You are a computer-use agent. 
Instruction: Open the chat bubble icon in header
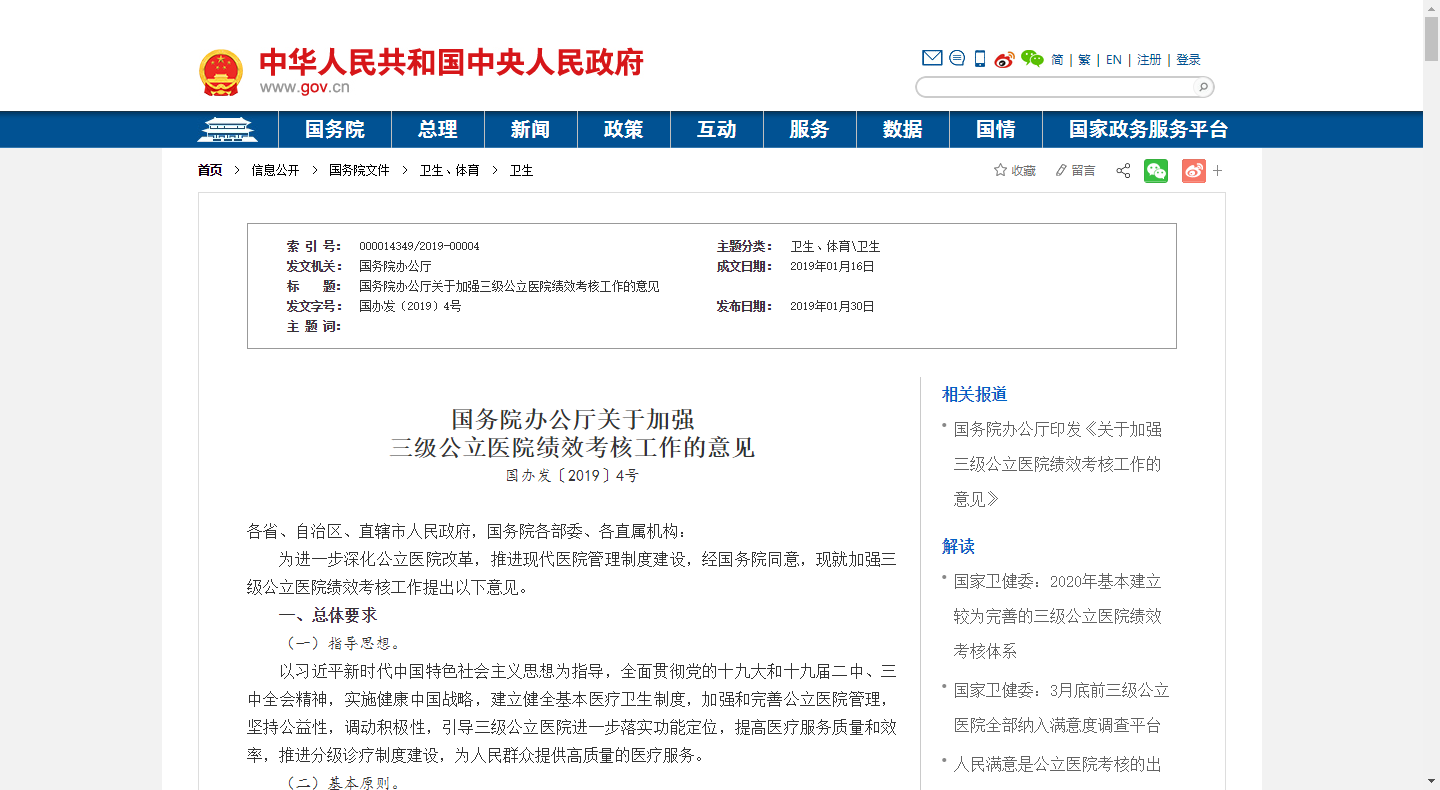point(957,58)
